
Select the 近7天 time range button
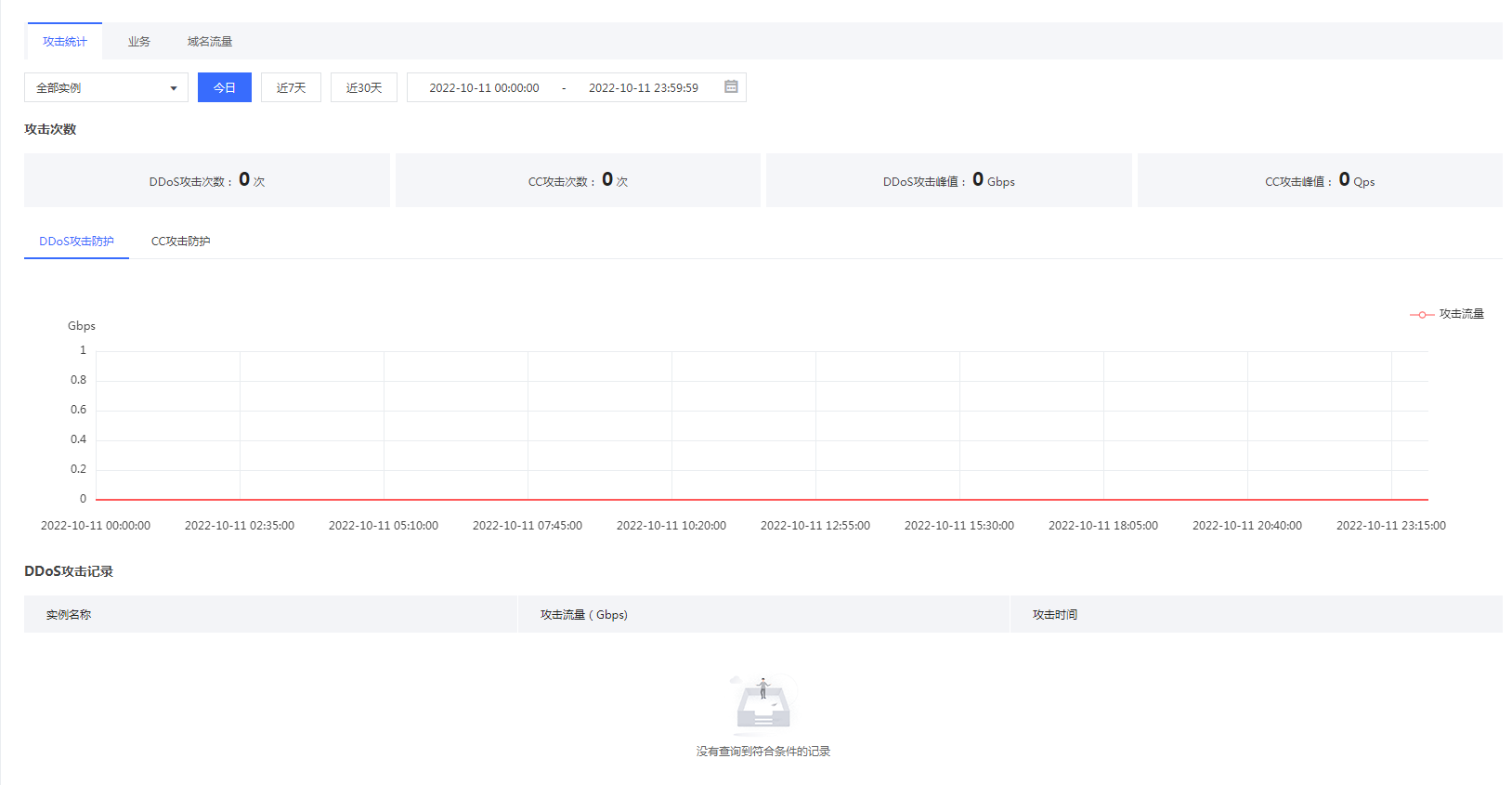click(291, 88)
